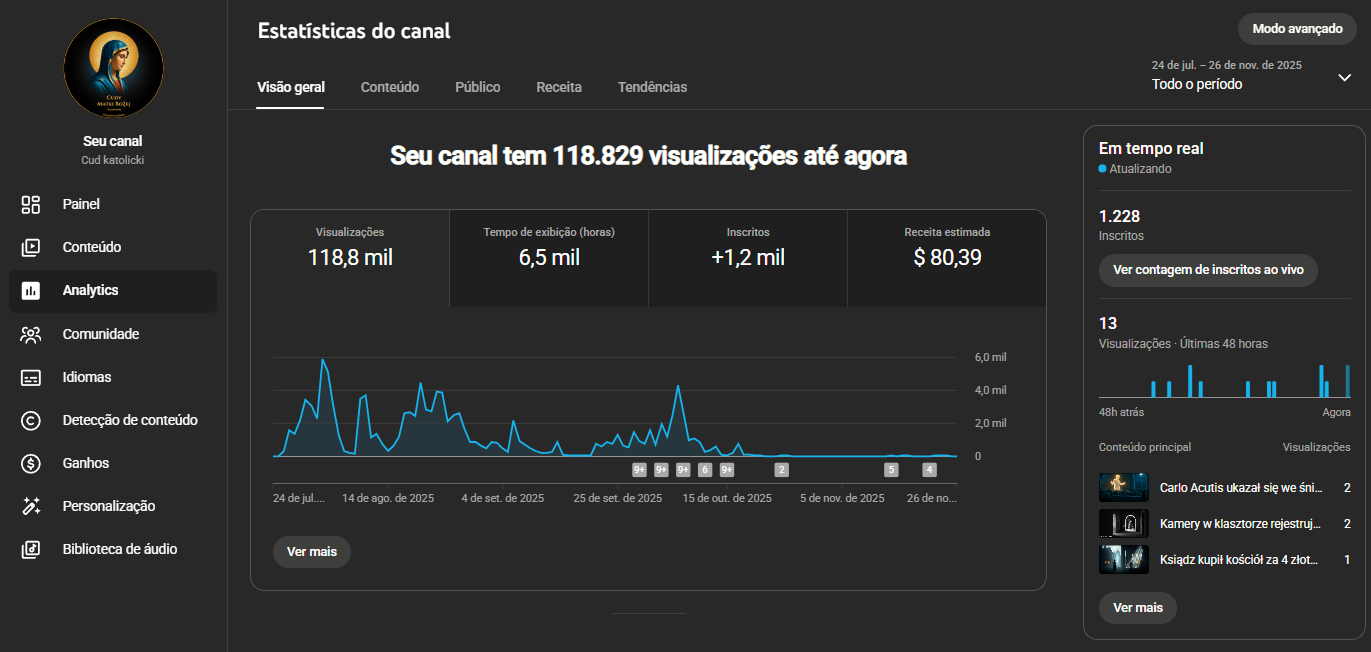The width and height of the screenshot is (1371, 652).
Task: Click the 'Cud katolicki' channel name
Action: tap(113, 160)
